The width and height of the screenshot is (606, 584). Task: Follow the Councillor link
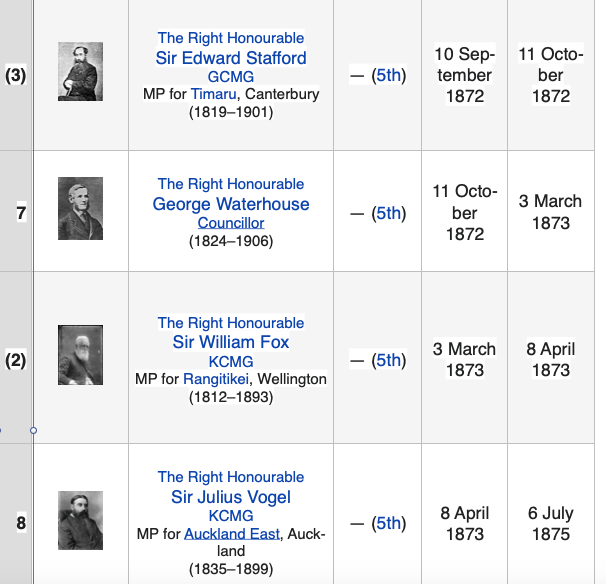tap(231, 223)
